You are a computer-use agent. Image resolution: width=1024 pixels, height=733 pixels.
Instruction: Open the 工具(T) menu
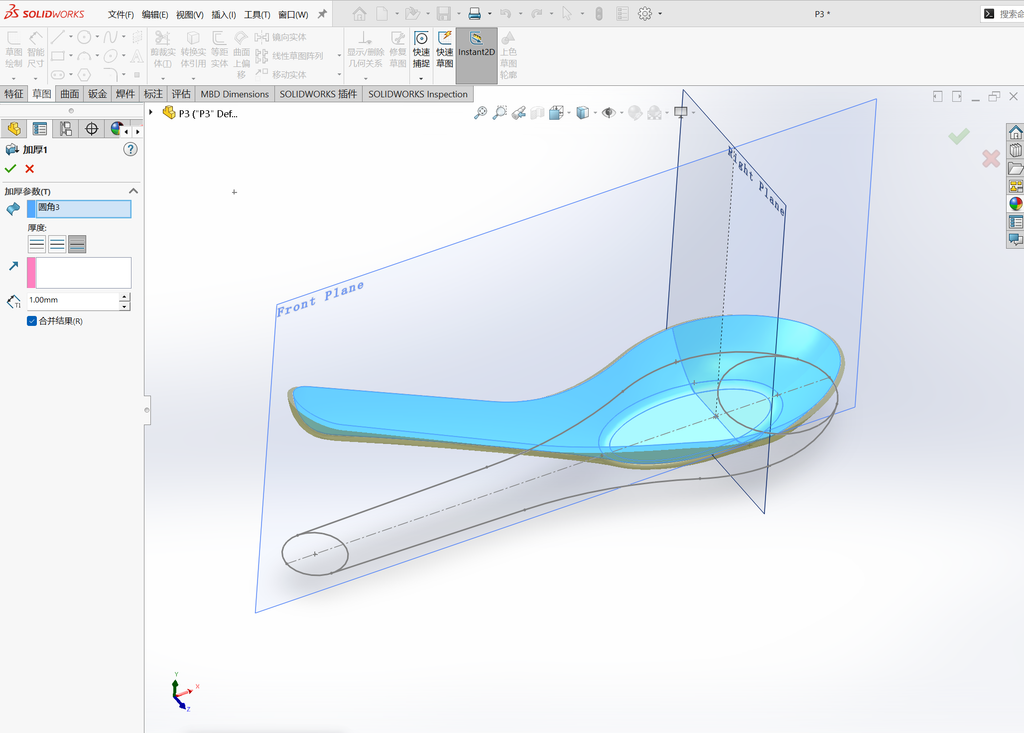click(257, 14)
